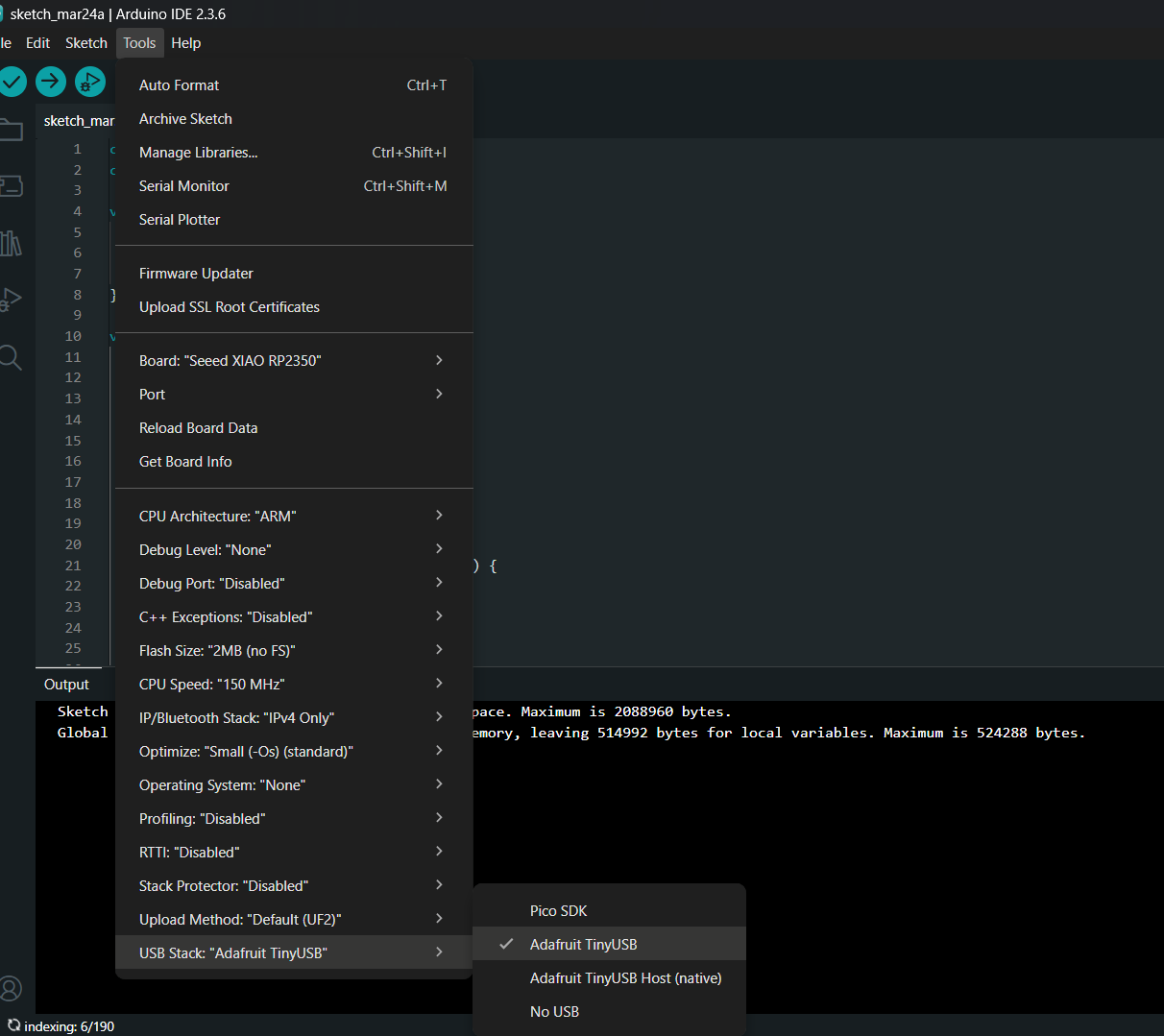Choose Adafruit TinyUSB Host (native)
1164x1036 pixels.
(609, 977)
